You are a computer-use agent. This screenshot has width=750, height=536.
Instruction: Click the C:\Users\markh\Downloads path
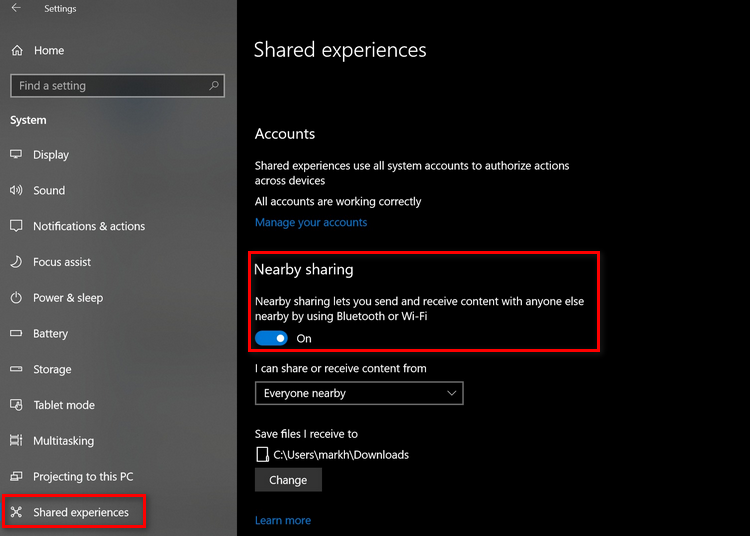[341, 455]
